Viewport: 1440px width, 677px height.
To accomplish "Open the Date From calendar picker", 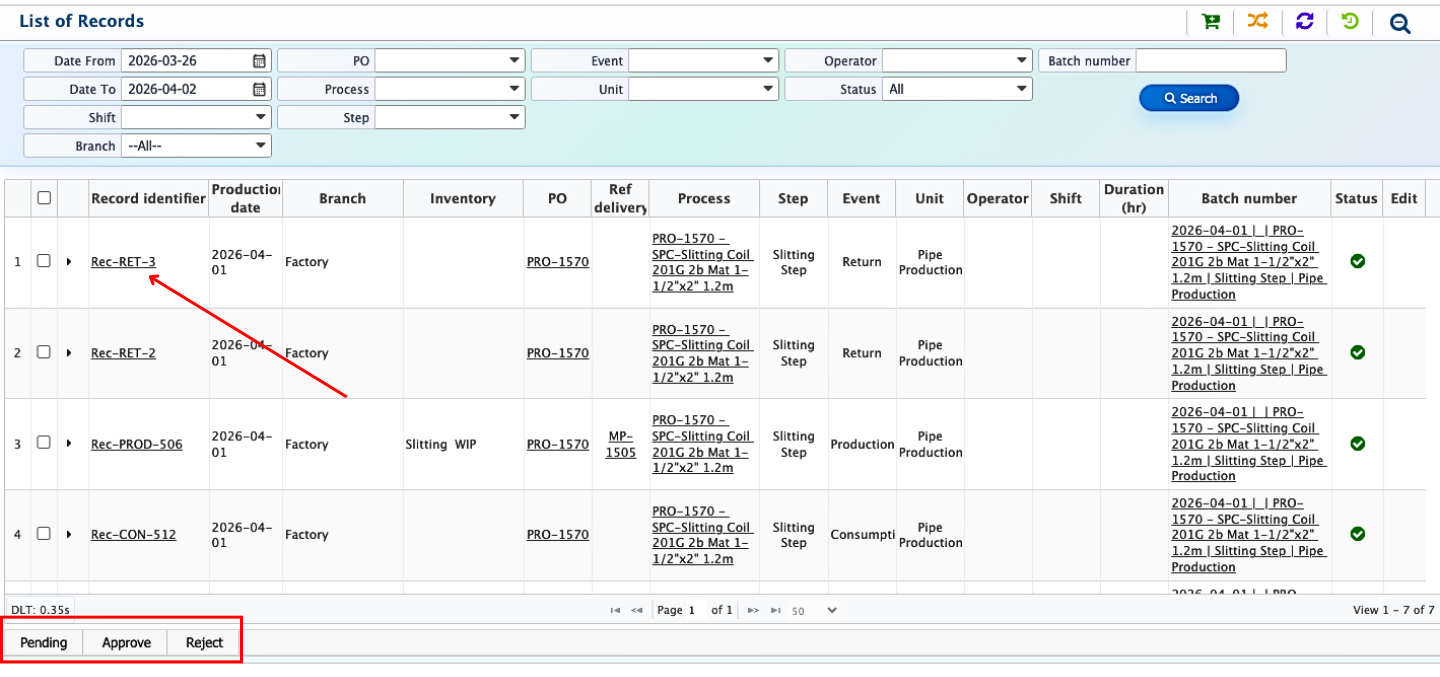I will point(259,61).
